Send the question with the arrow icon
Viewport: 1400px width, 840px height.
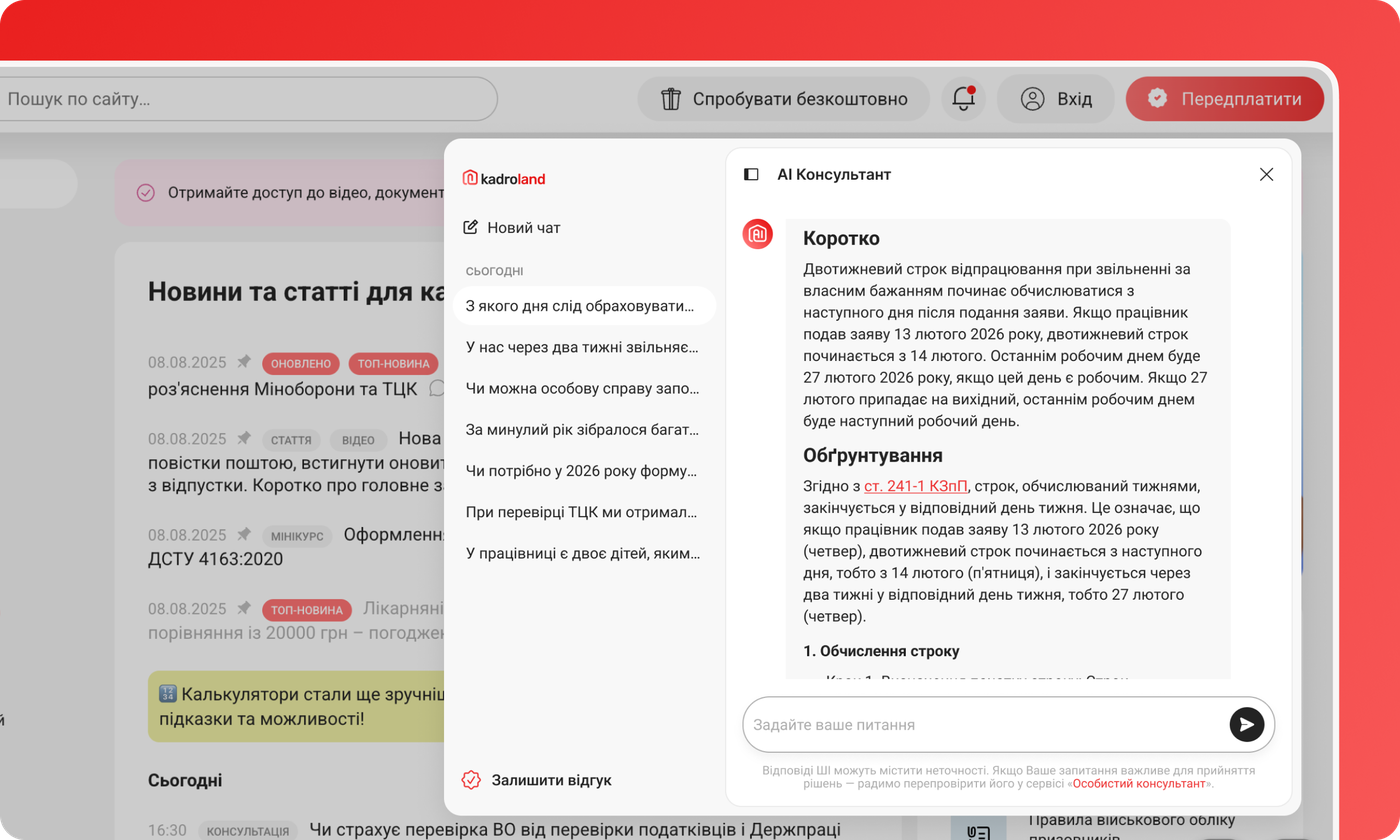[x=1246, y=724]
